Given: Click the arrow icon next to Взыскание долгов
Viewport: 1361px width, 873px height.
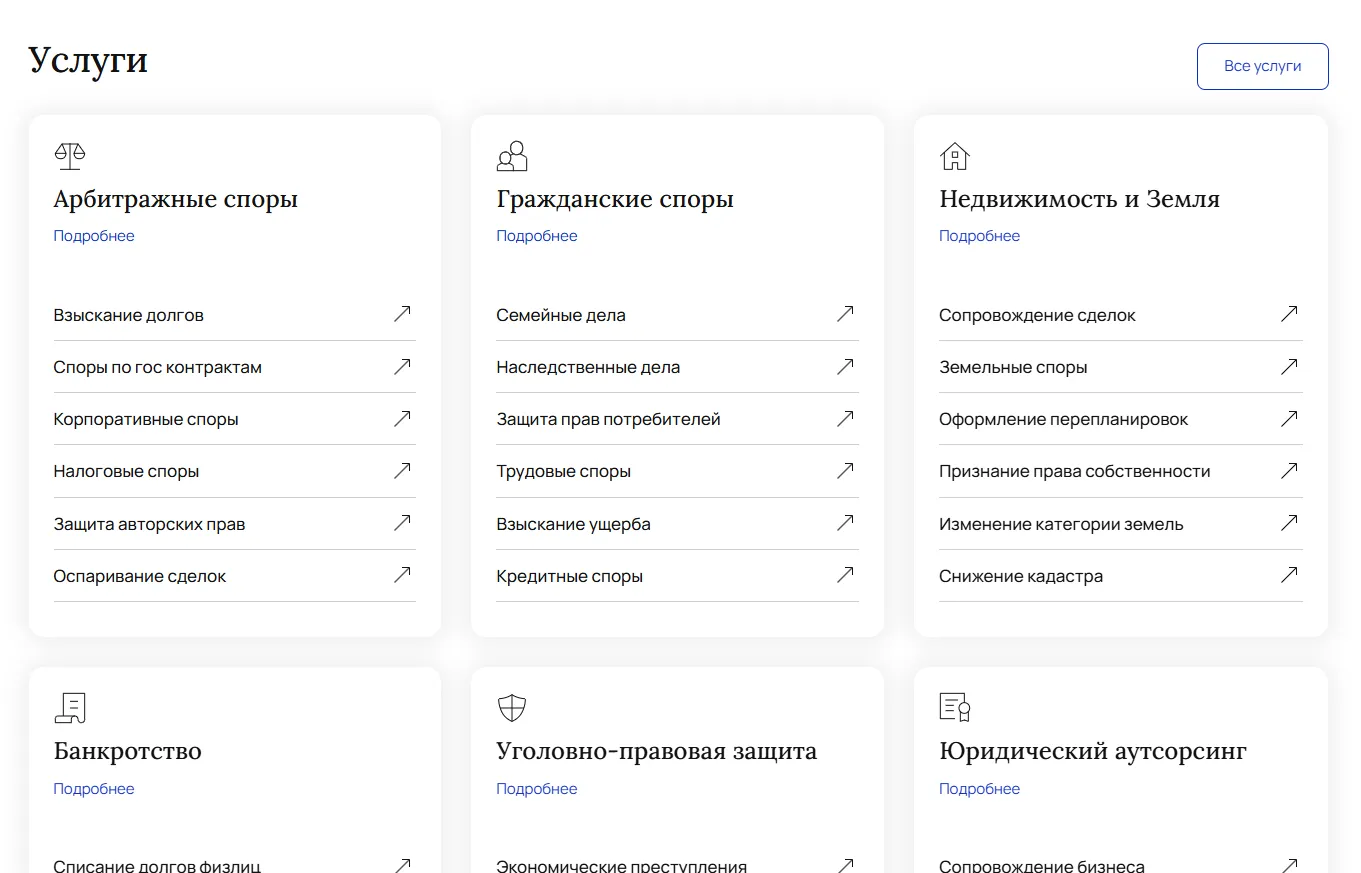Looking at the screenshot, I should (x=402, y=314).
